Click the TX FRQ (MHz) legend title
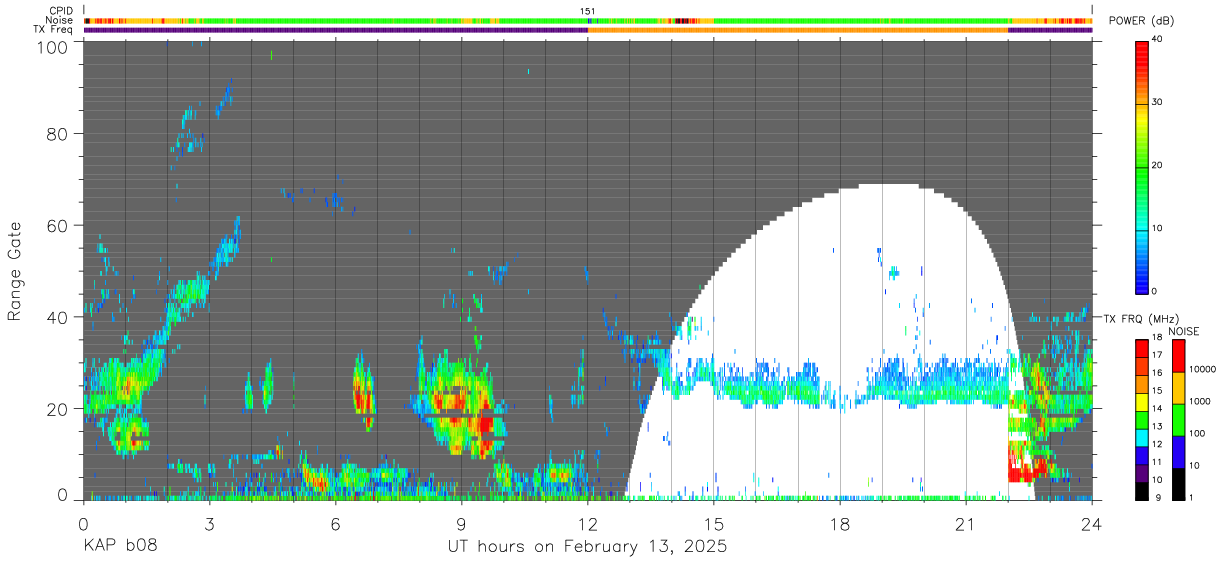1228x567 pixels. (x=1140, y=318)
